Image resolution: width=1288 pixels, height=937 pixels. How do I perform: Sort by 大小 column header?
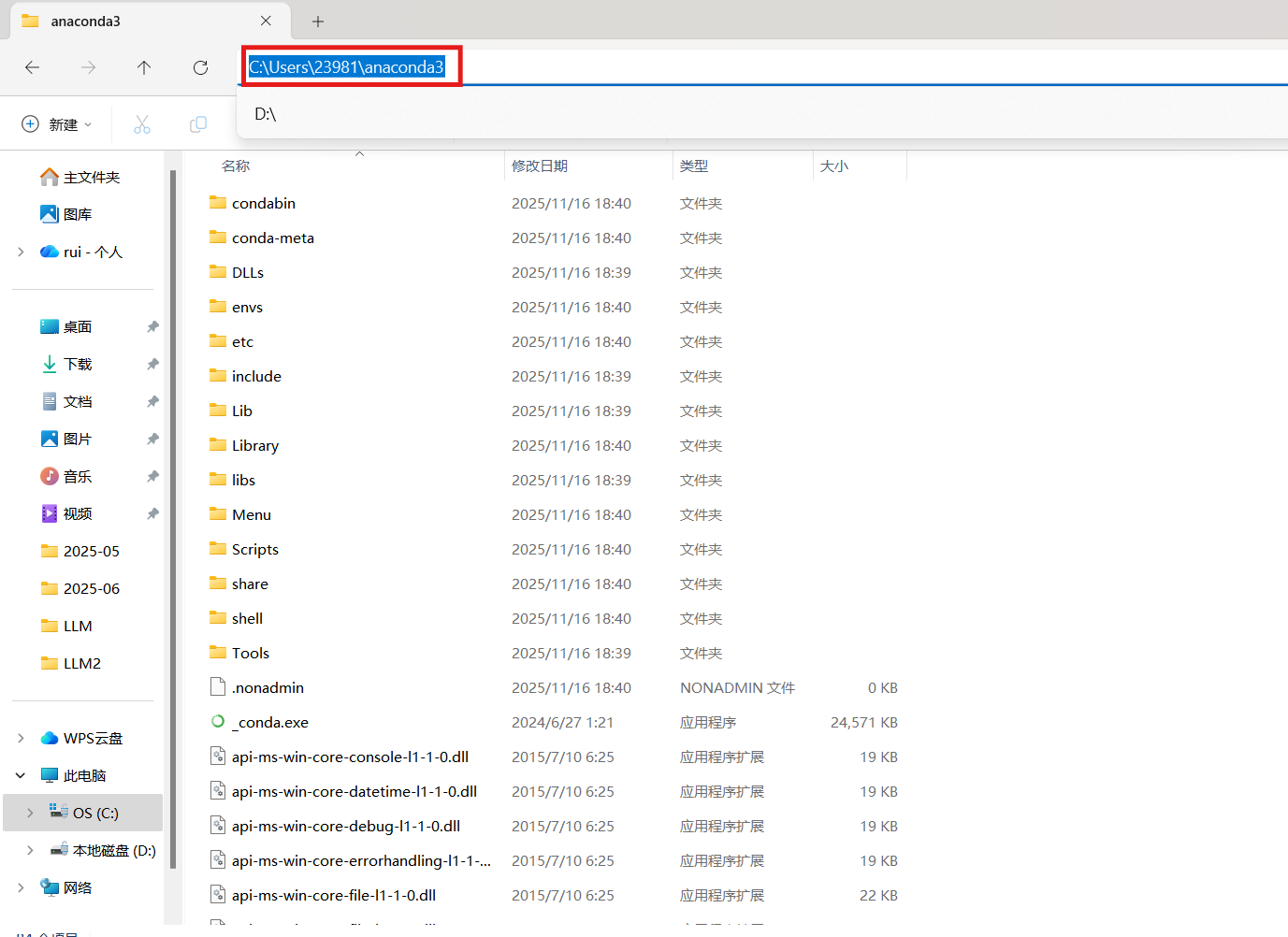point(834,166)
